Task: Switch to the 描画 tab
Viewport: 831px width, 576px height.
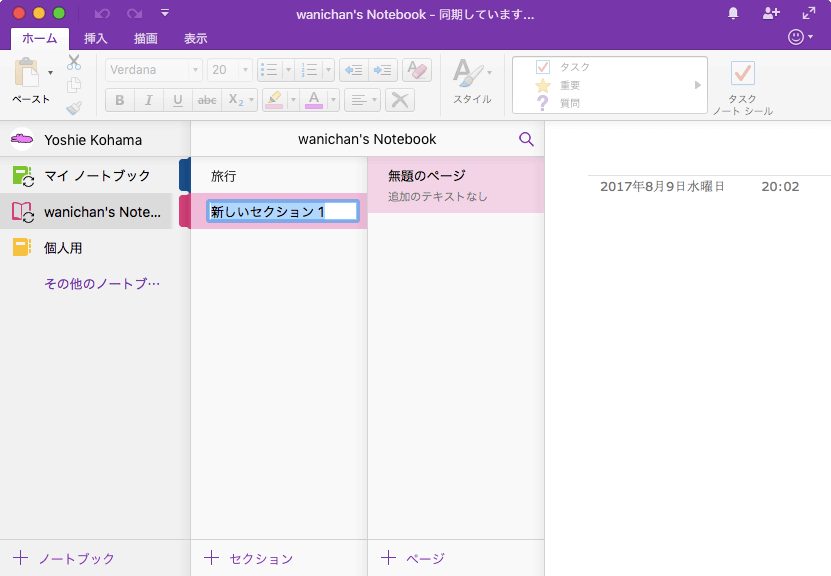Action: (x=146, y=38)
